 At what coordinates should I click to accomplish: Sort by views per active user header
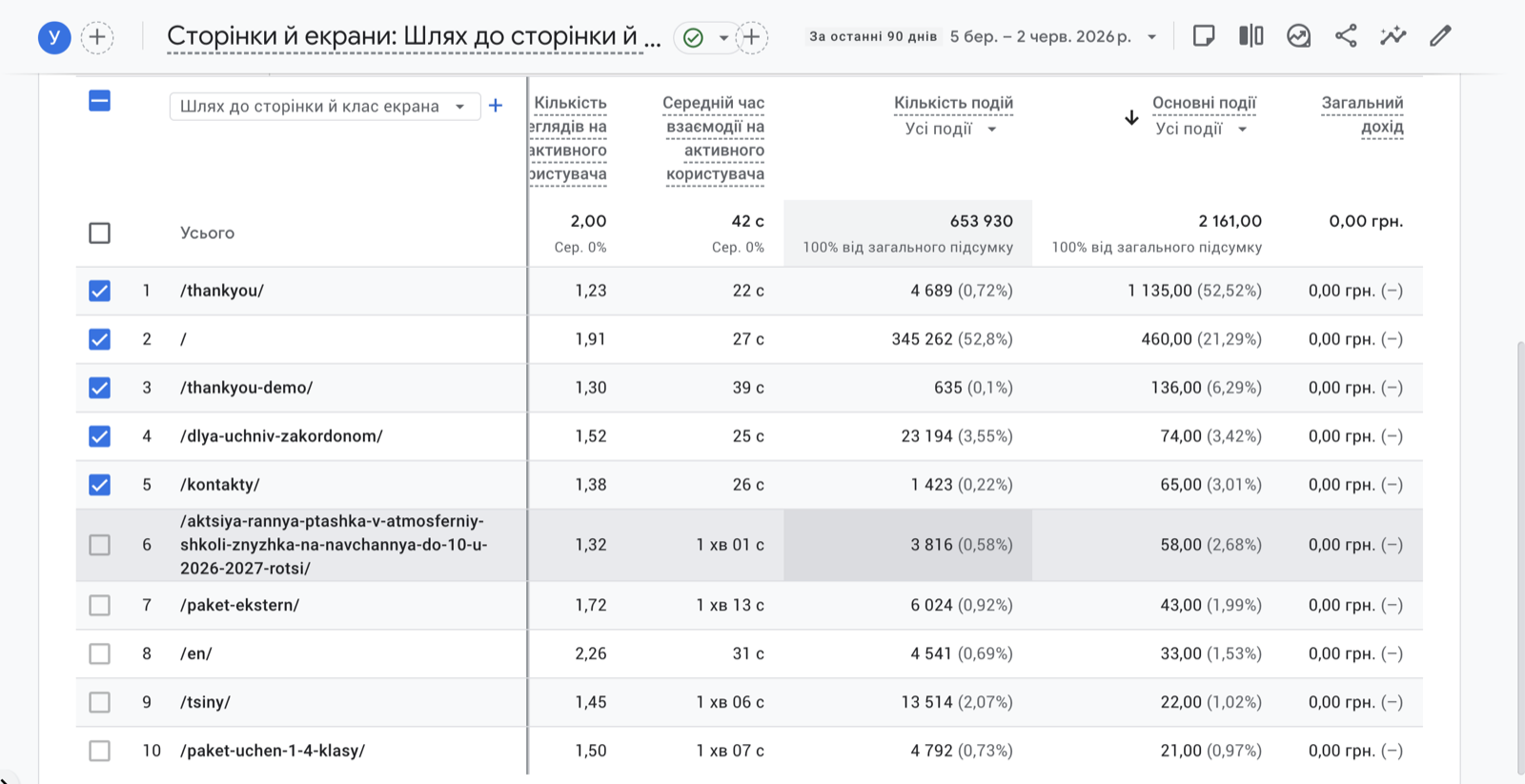(569, 138)
